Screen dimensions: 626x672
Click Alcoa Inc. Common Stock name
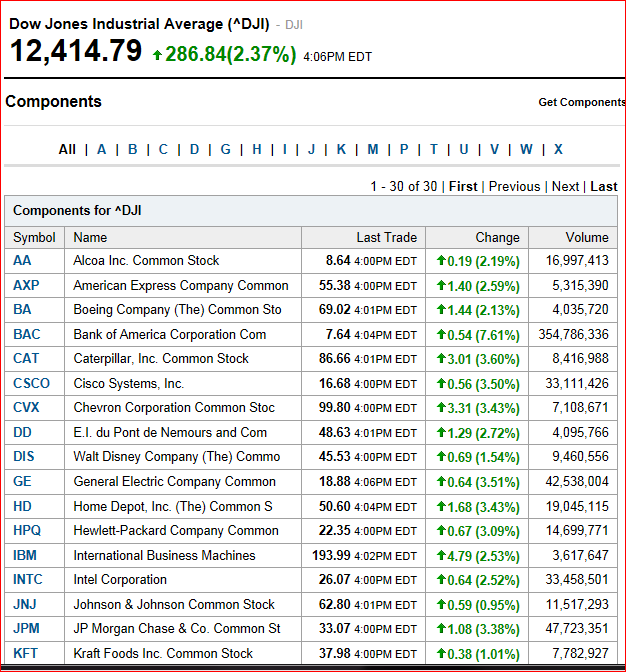[146, 261]
